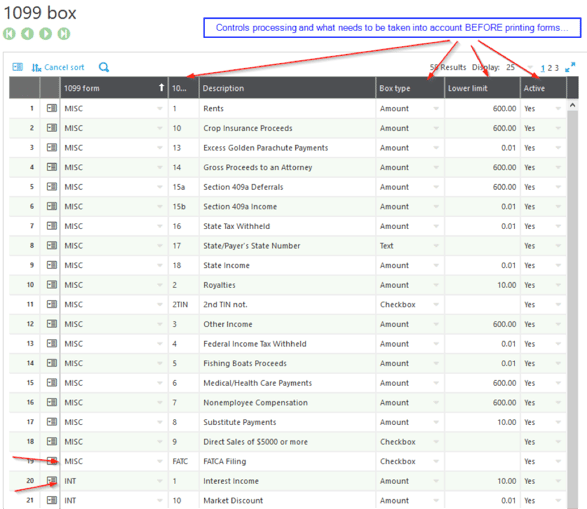Open 1099 form dropdown in Royalties row
Screen dimensions: 587x509
pos(160,285)
